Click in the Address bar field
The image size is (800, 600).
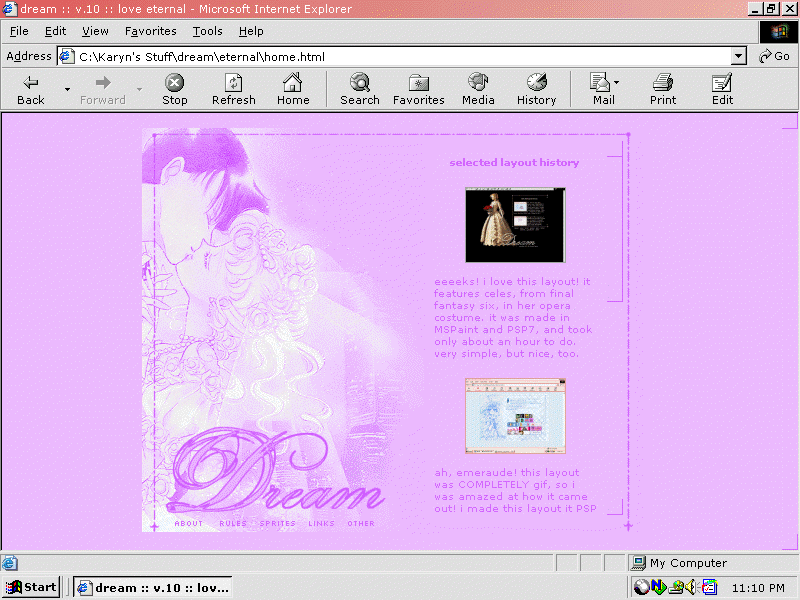tap(400, 57)
